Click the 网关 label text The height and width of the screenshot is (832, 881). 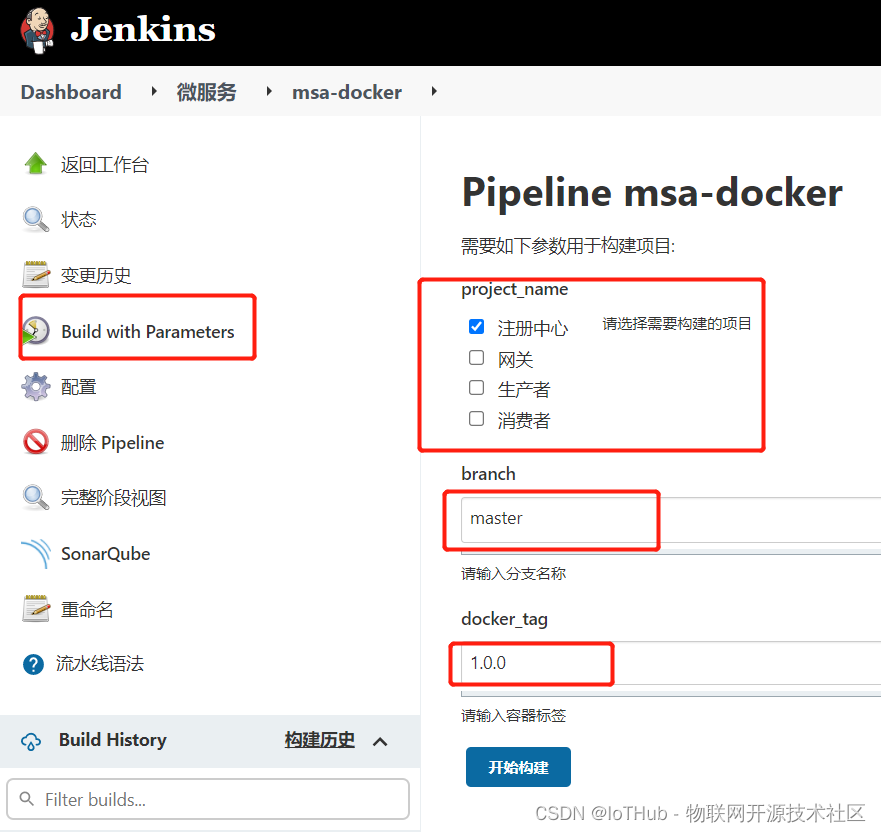(x=515, y=360)
